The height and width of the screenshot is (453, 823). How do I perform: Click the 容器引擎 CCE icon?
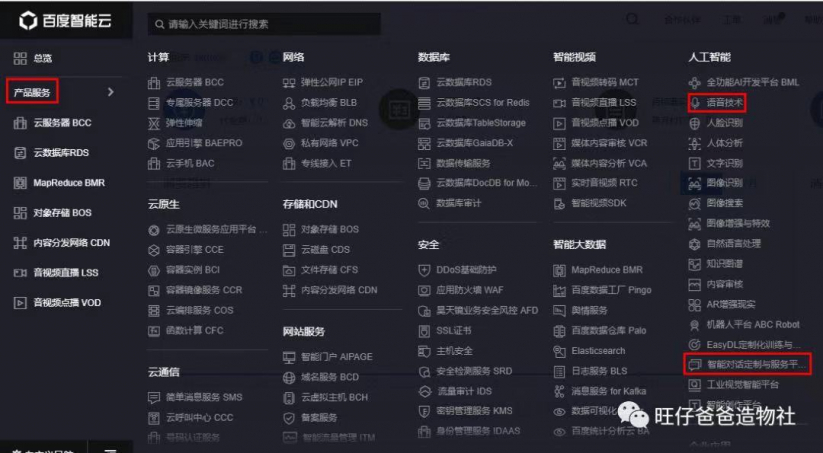154,250
